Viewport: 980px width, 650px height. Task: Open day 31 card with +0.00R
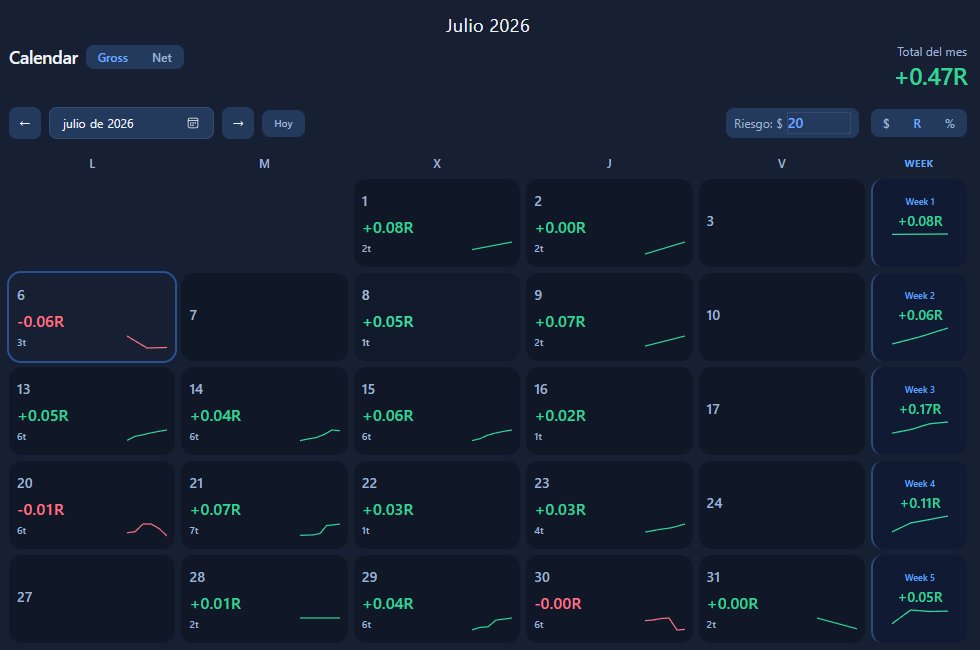pyautogui.click(x=782, y=599)
